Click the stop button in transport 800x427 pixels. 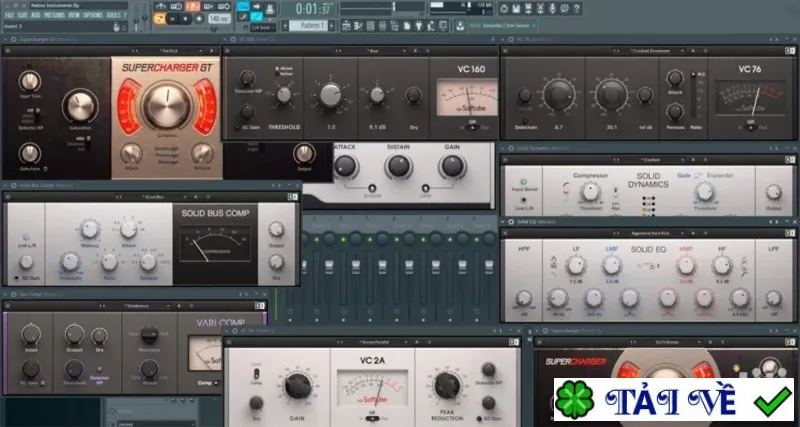point(185,18)
